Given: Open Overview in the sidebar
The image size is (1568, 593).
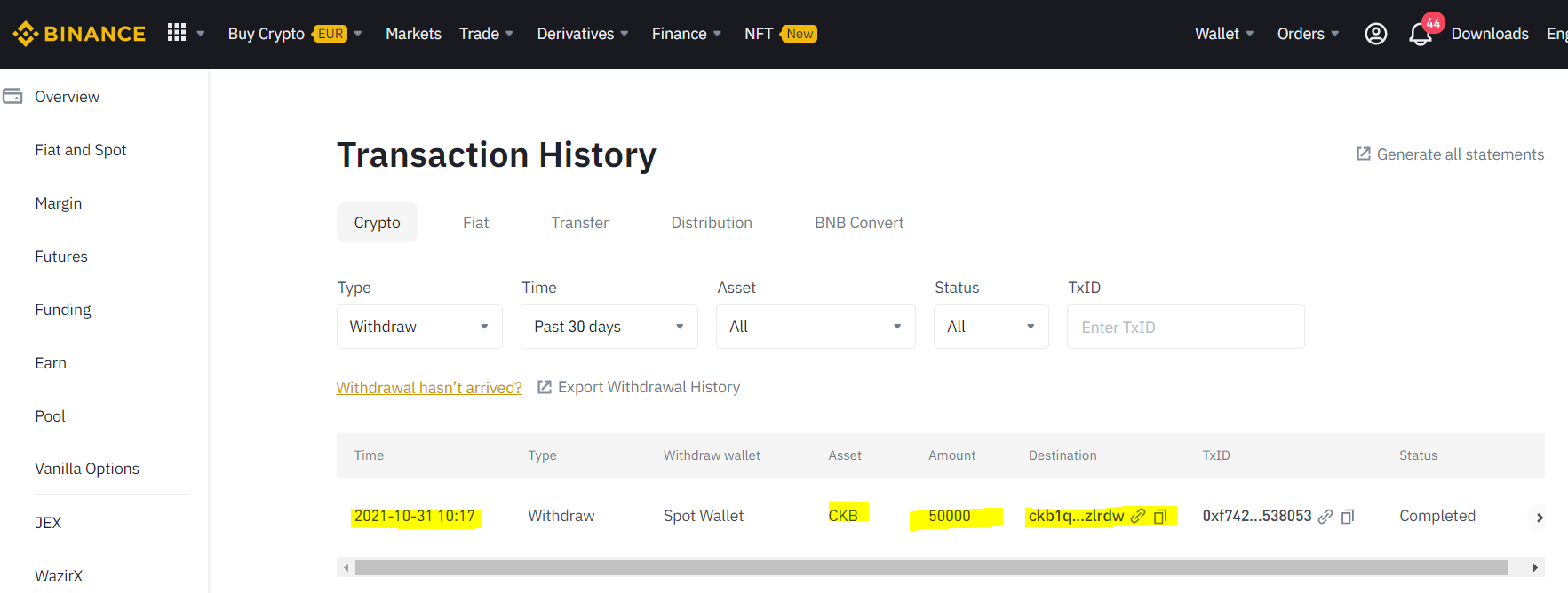Looking at the screenshot, I should coord(67,97).
